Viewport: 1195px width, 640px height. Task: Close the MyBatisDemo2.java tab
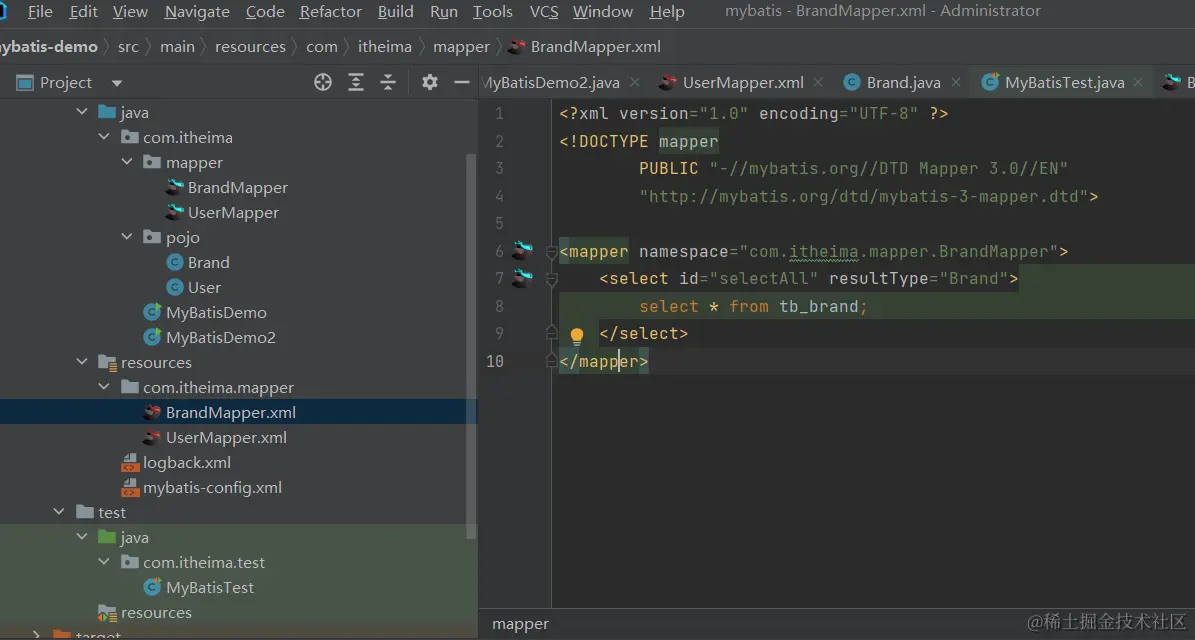coord(635,82)
